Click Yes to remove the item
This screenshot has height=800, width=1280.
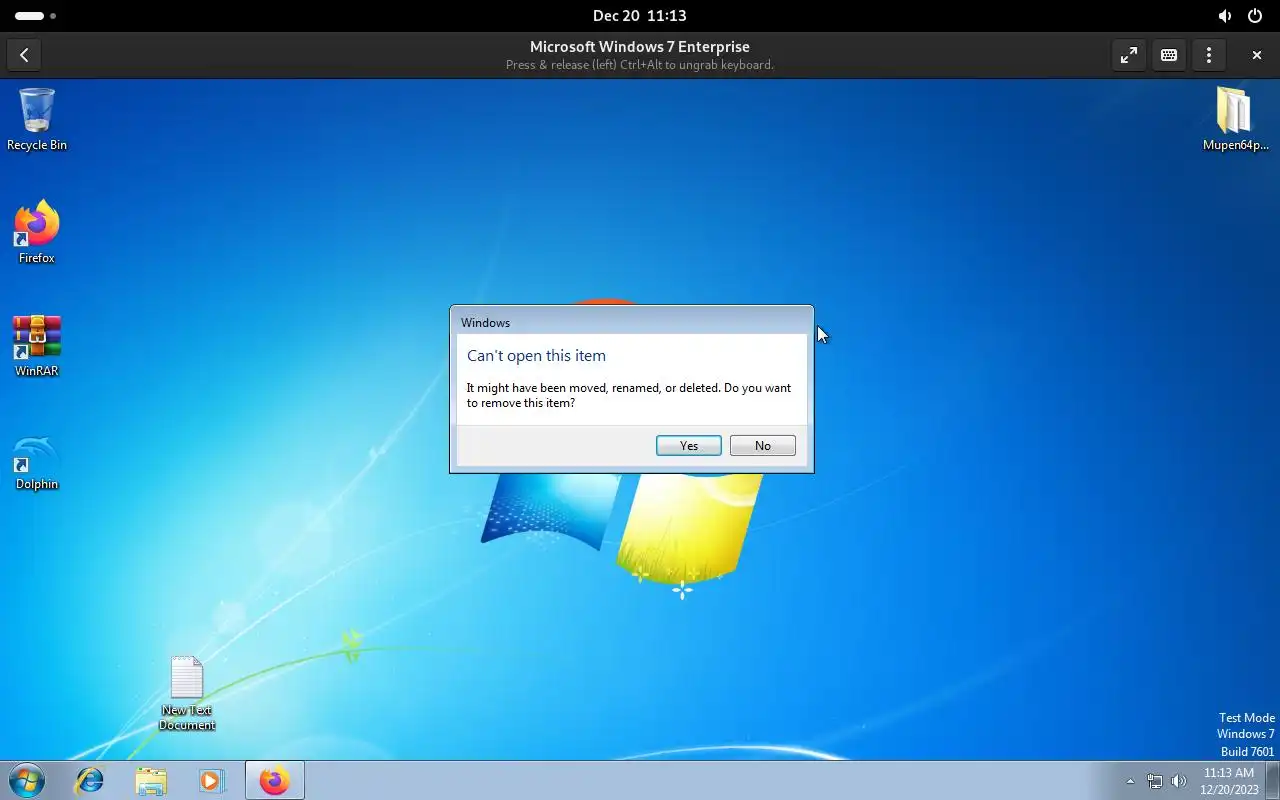[x=688, y=446]
